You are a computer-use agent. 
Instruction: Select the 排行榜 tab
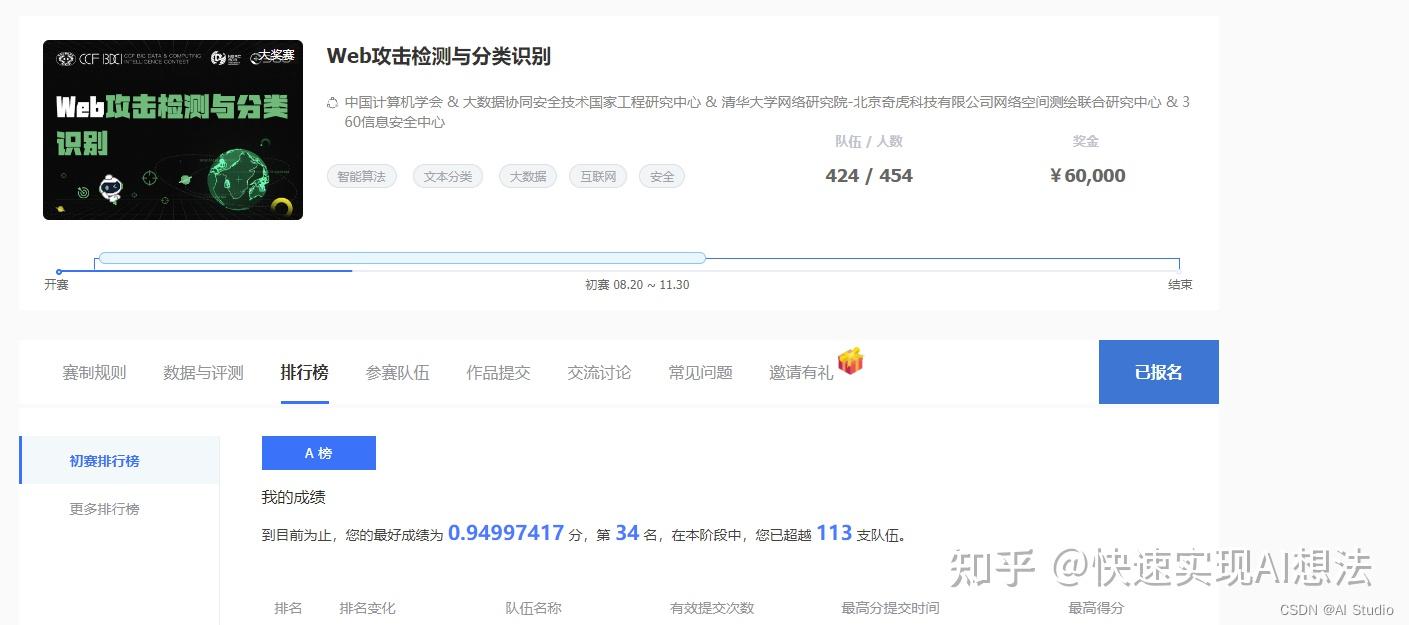click(x=304, y=372)
